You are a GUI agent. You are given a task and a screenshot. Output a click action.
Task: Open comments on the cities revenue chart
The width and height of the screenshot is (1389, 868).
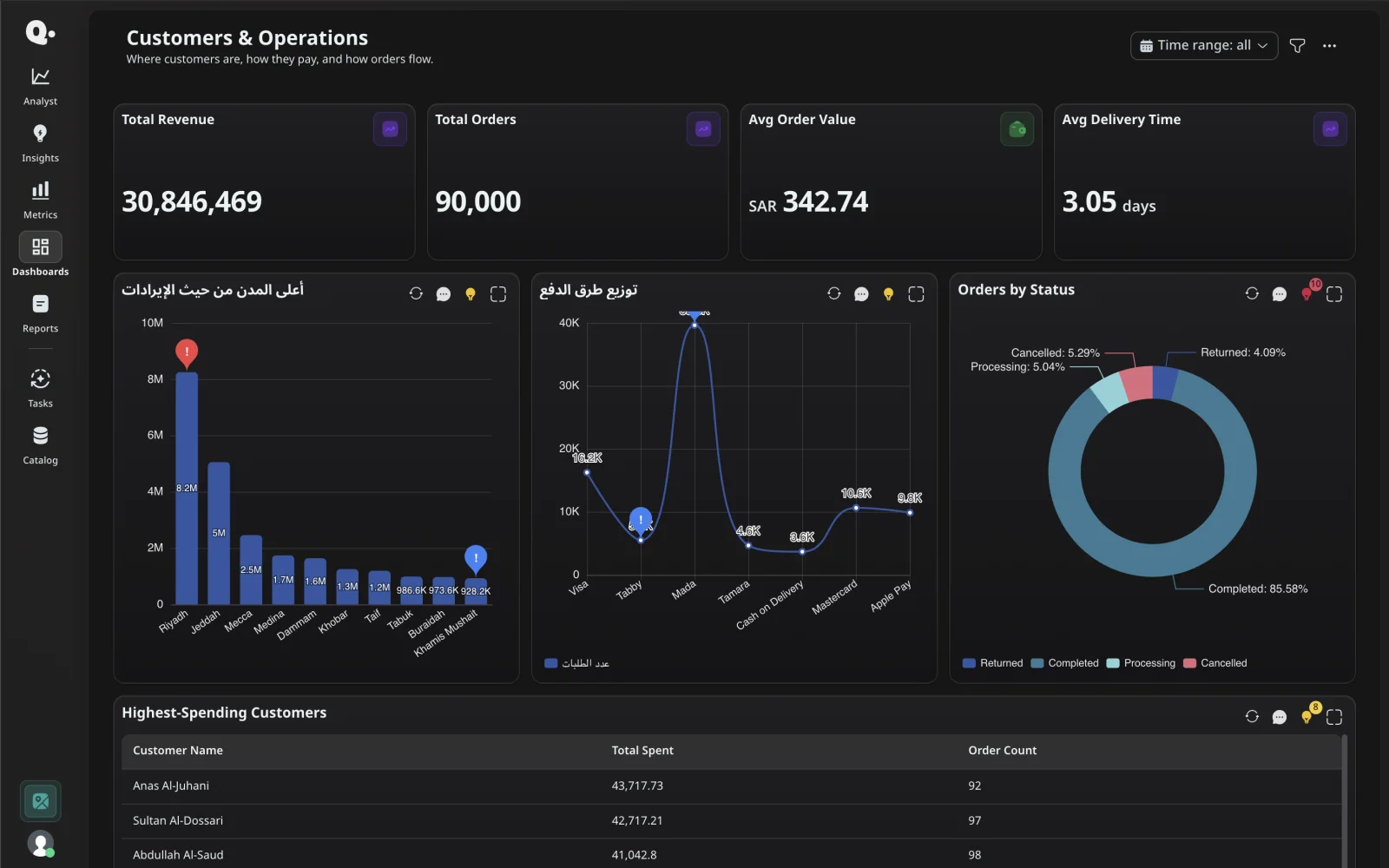point(444,294)
